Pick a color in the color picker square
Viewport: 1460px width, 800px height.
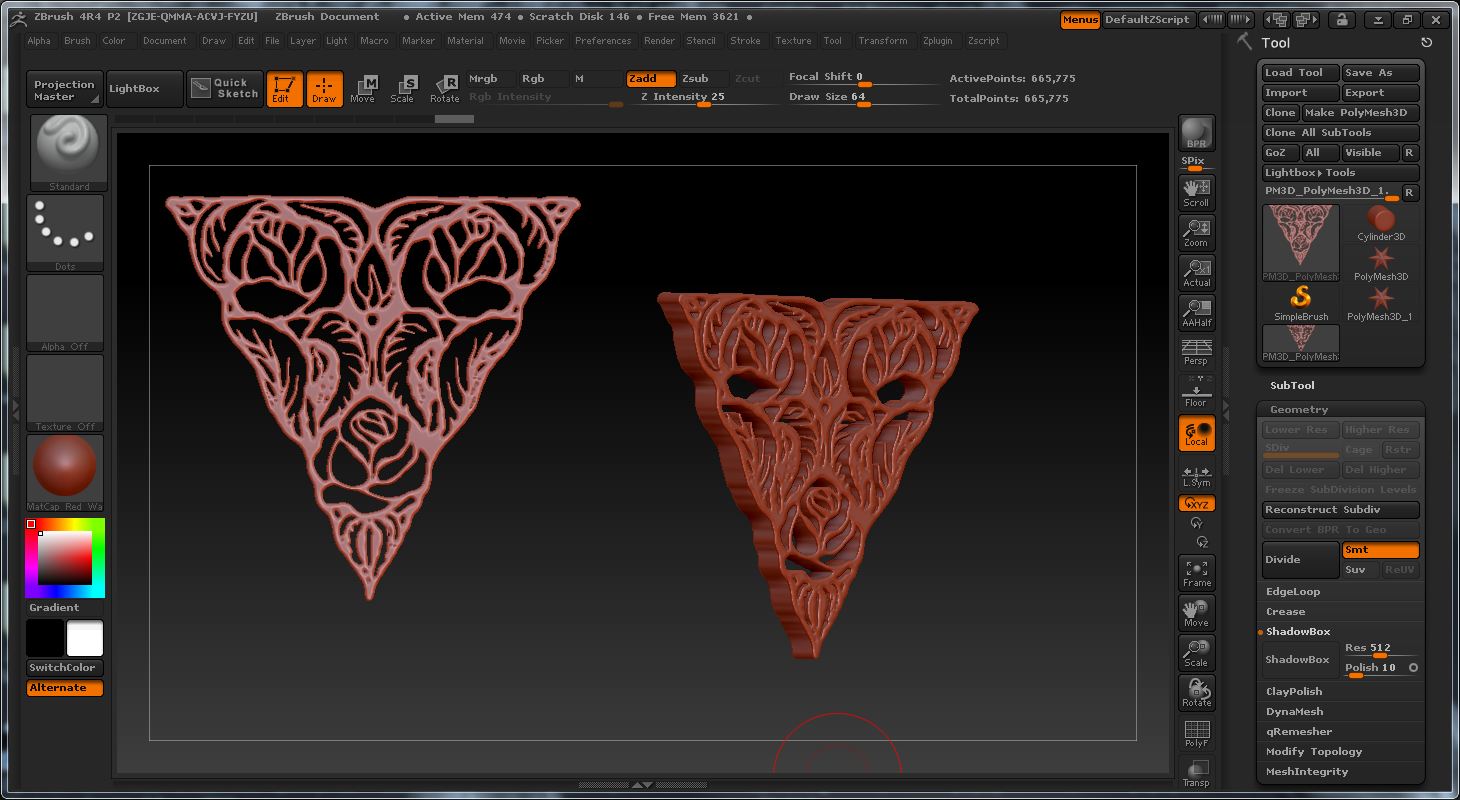pos(65,557)
